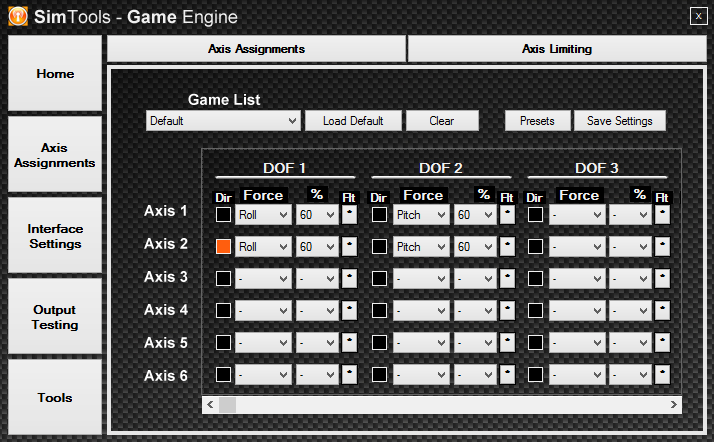Expand Axis 2 DOF 2 percent dropdown
The height and width of the screenshot is (442, 714).
click(x=476, y=246)
